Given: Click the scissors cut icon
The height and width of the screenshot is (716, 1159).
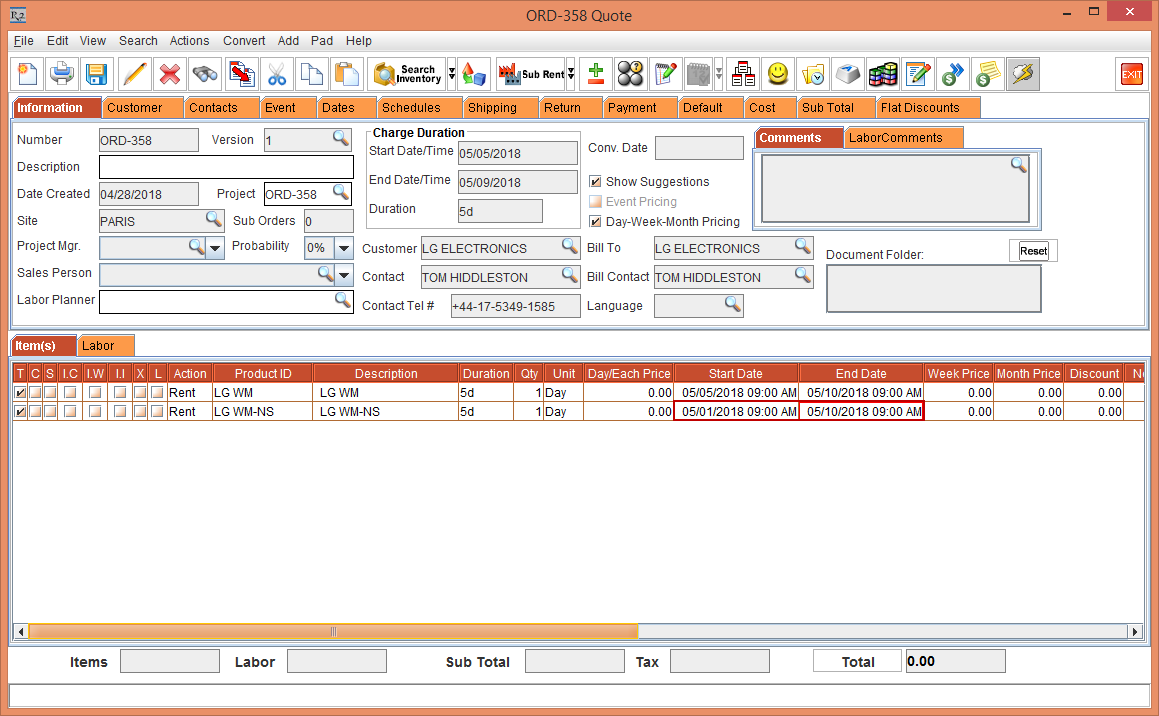Looking at the screenshot, I should click(x=277, y=74).
